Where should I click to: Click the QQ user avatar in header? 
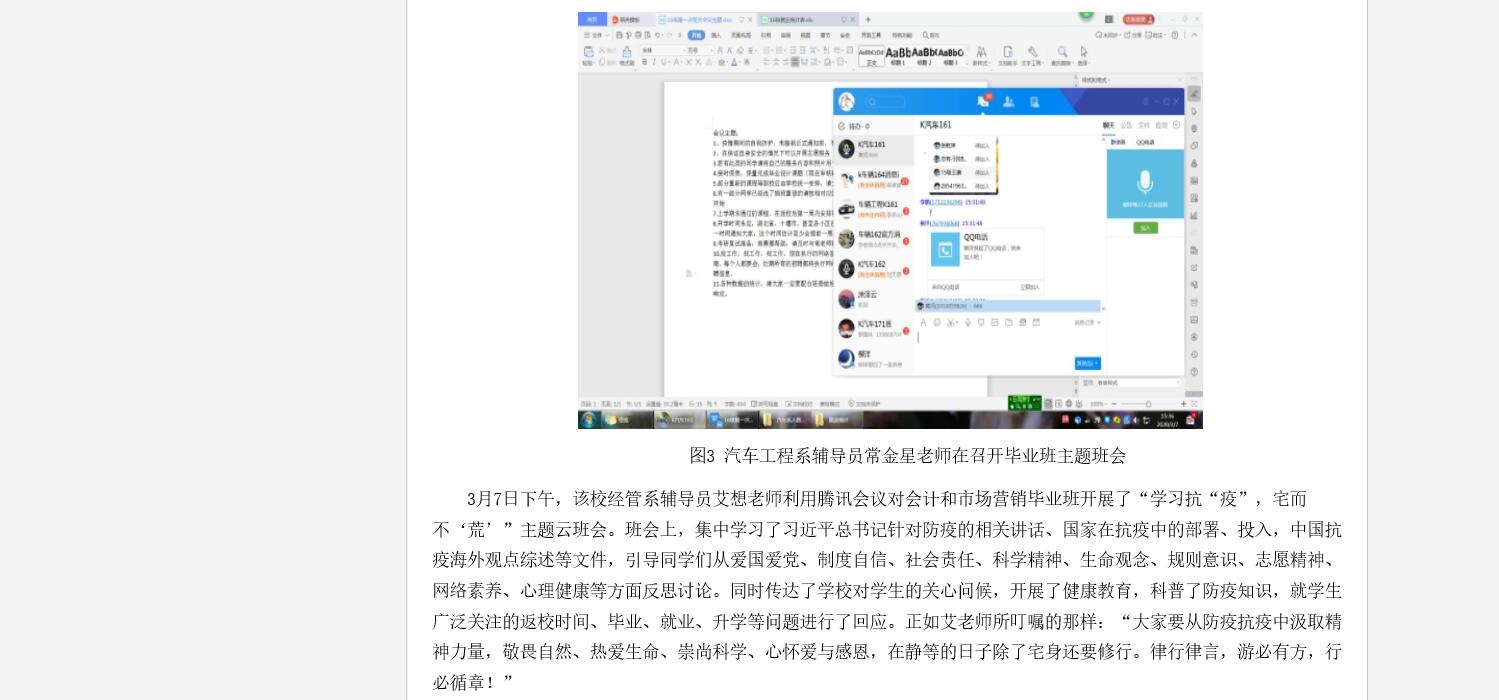[x=847, y=102]
